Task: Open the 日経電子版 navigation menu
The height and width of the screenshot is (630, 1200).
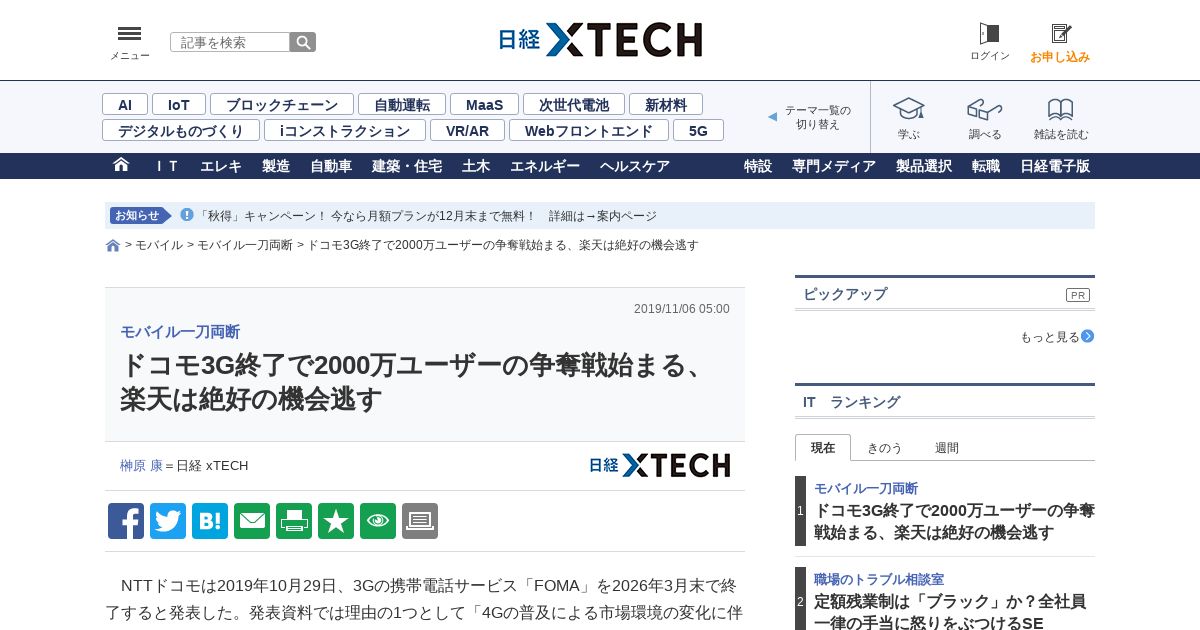Action: pos(1055,166)
